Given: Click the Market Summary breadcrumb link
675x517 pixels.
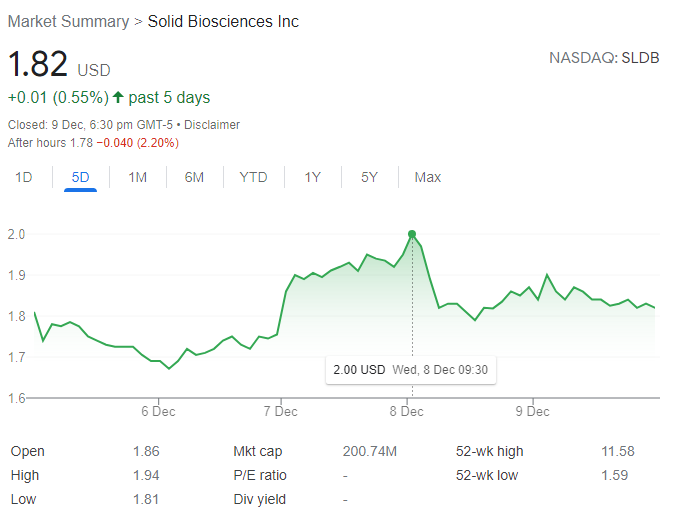Looking at the screenshot, I should (x=68, y=22).
